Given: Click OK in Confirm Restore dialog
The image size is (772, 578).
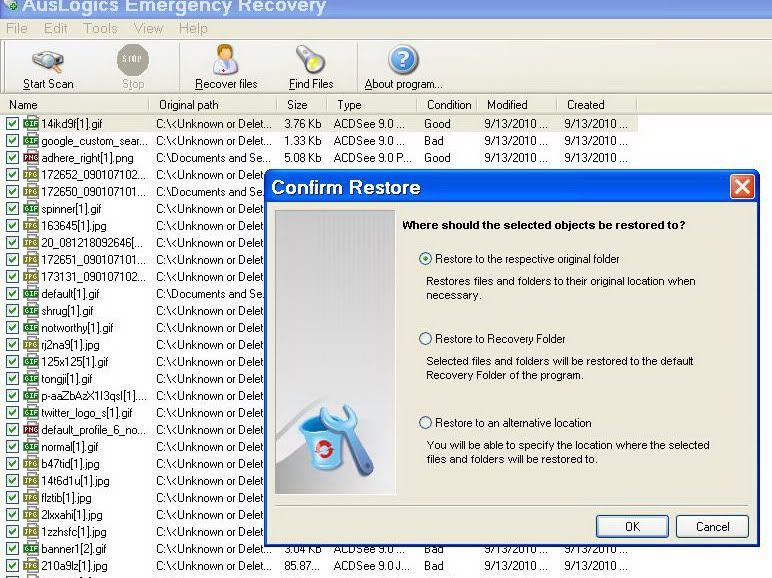Looking at the screenshot, I should pos(632,527).
